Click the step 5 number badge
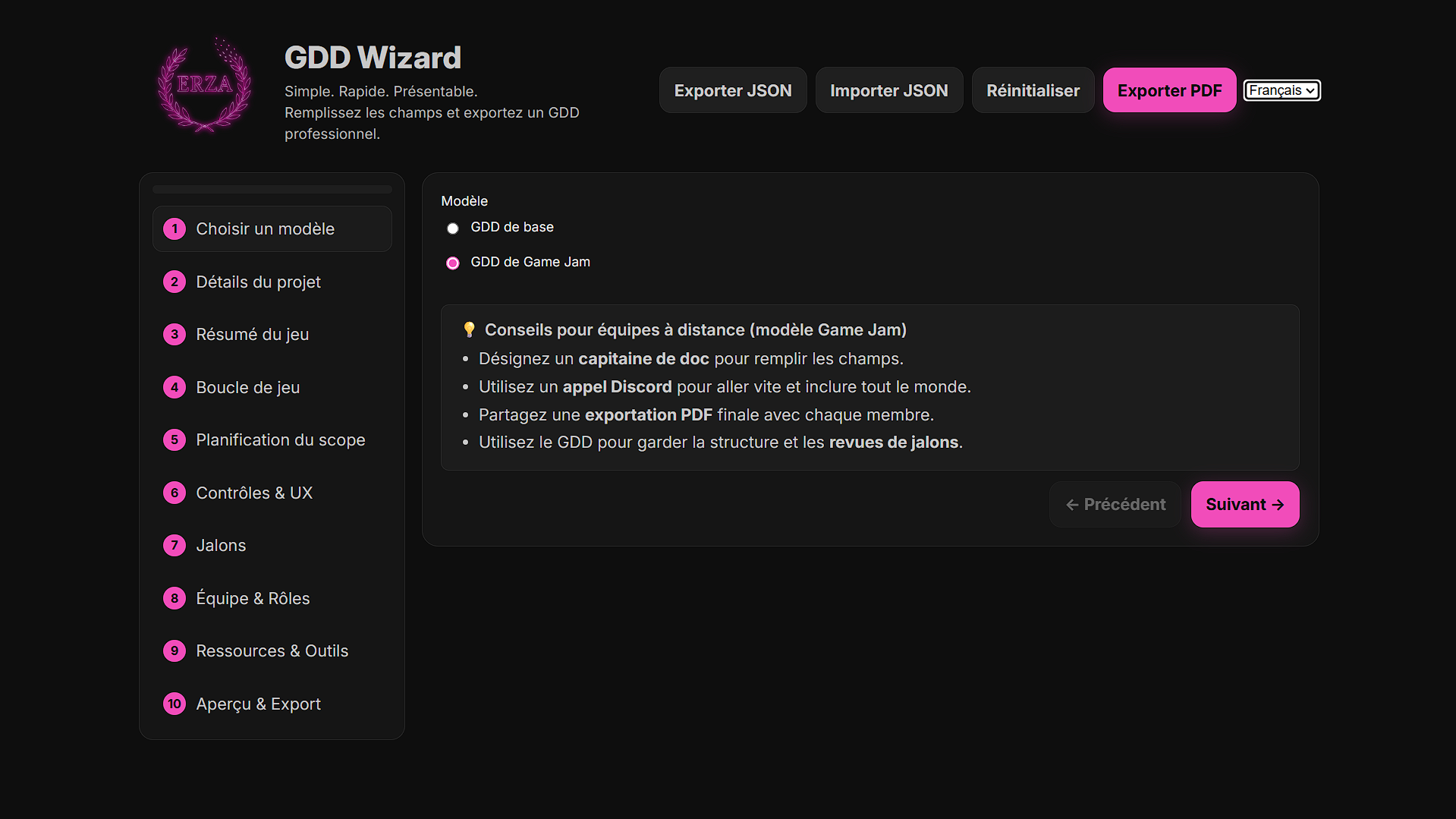 (x=175, y=440)
